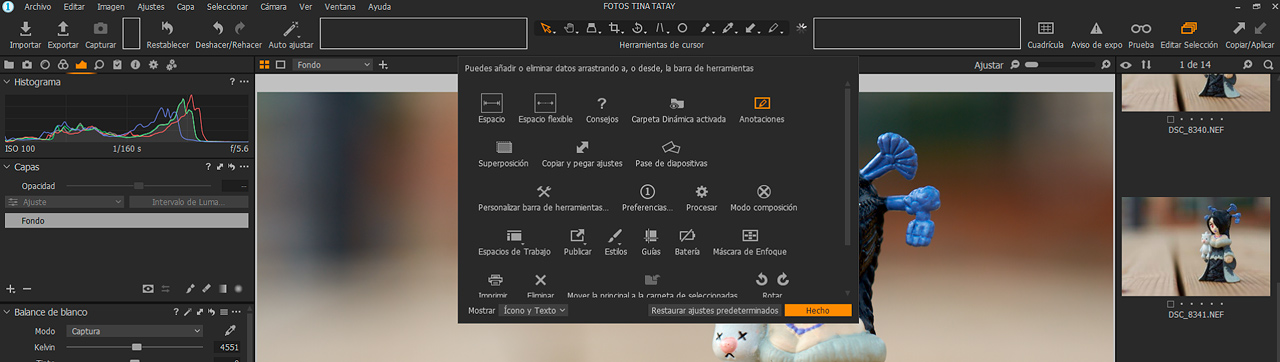Open Histograma panel options menu
1280x362 pixels.
(x=244, y=82)
